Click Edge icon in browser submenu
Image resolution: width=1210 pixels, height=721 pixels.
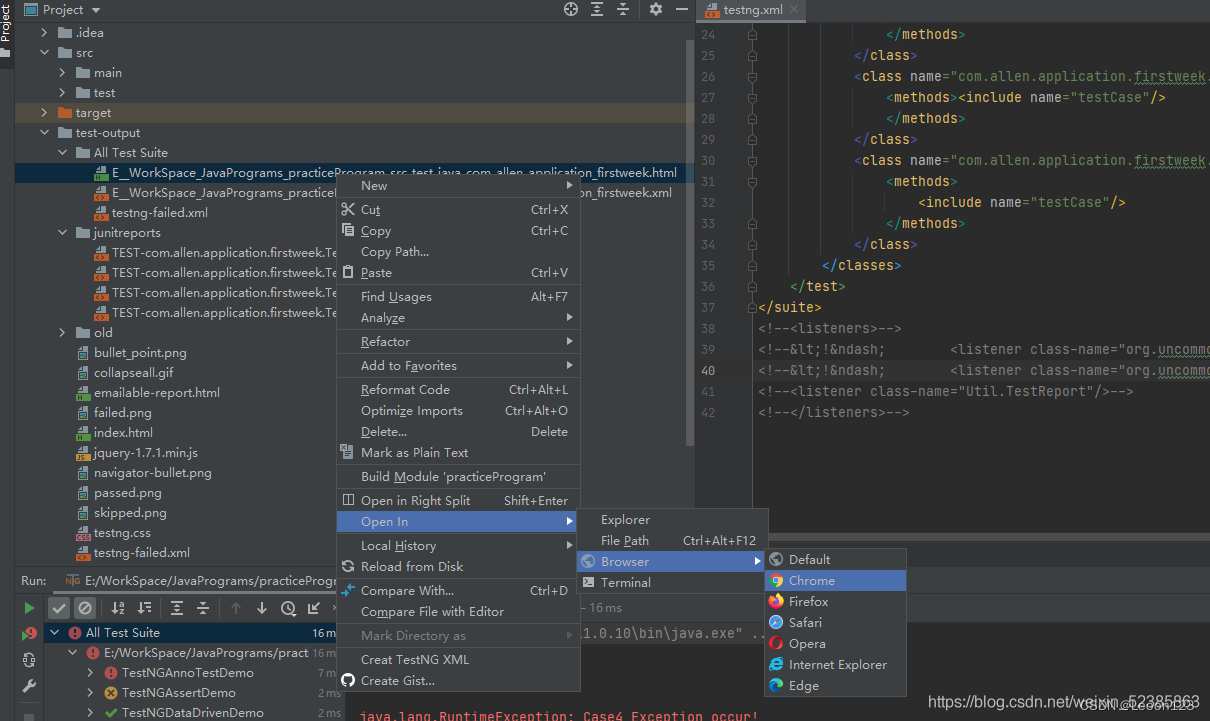click(777, 686)
